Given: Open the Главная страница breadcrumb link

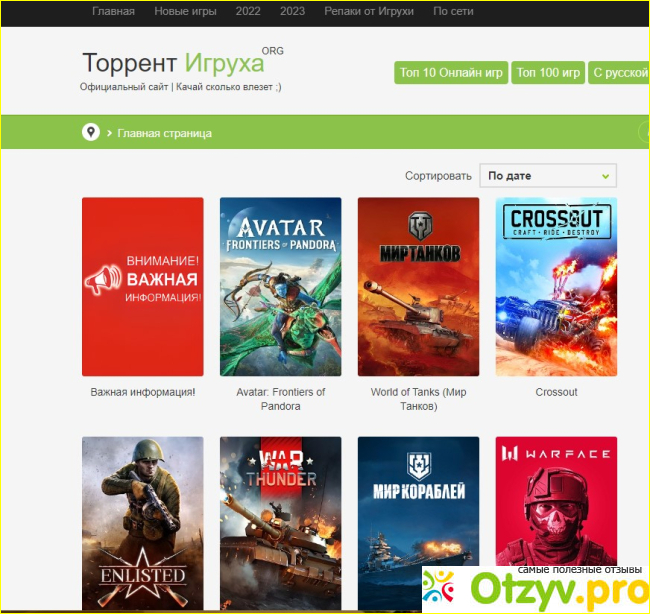Looking at the screenshot, I should pyautogui.click(x=165, y=133).
